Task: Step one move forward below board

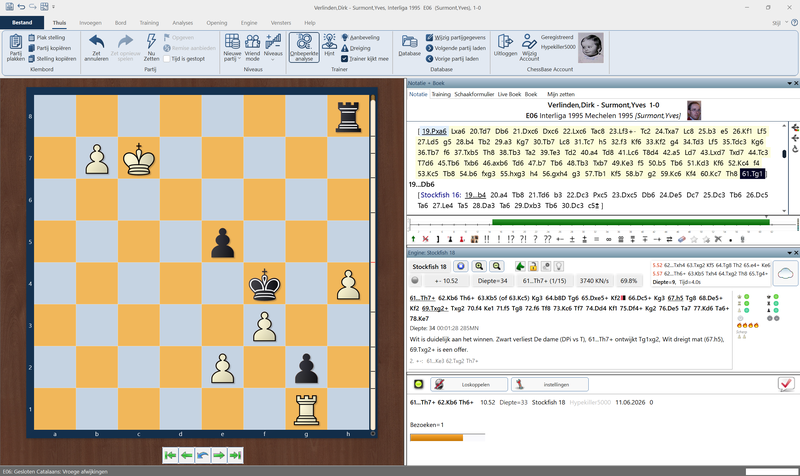Action: (x=219, y=455)
